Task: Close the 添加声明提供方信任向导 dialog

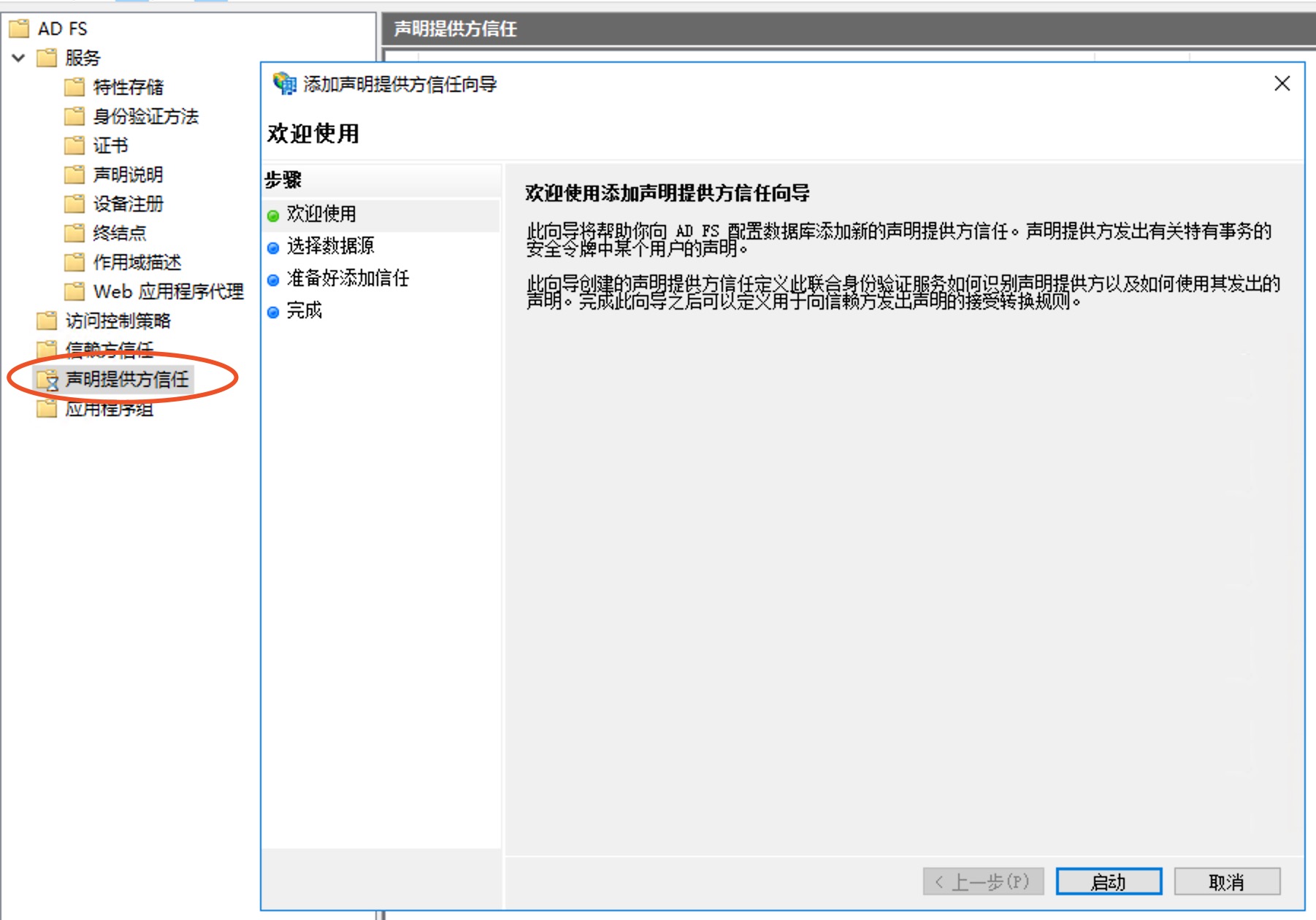Action: (1282, 83)
